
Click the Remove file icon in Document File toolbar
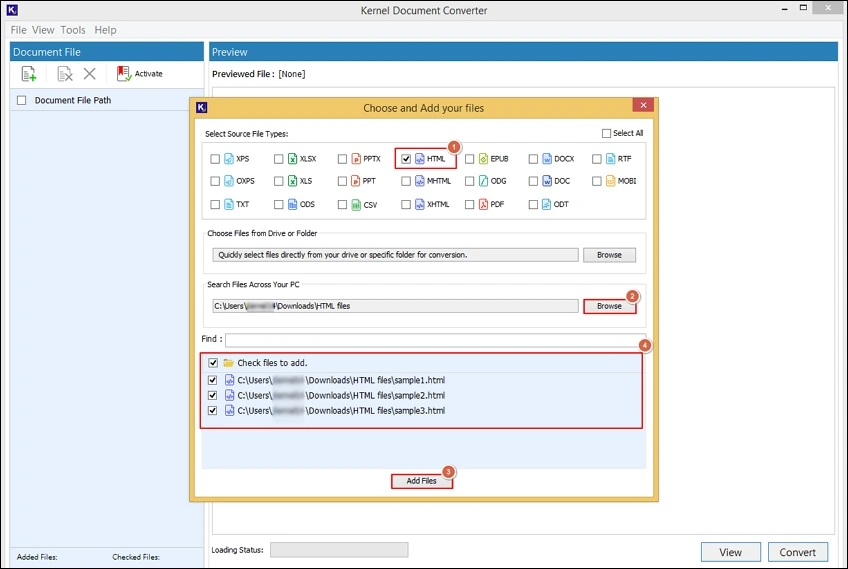point(65,74)
